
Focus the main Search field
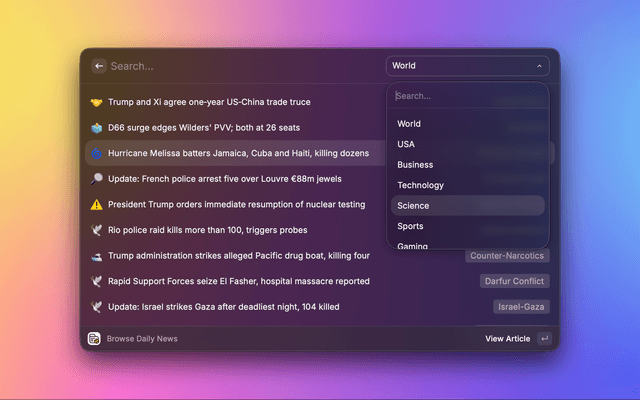click(x=240, y=66)
